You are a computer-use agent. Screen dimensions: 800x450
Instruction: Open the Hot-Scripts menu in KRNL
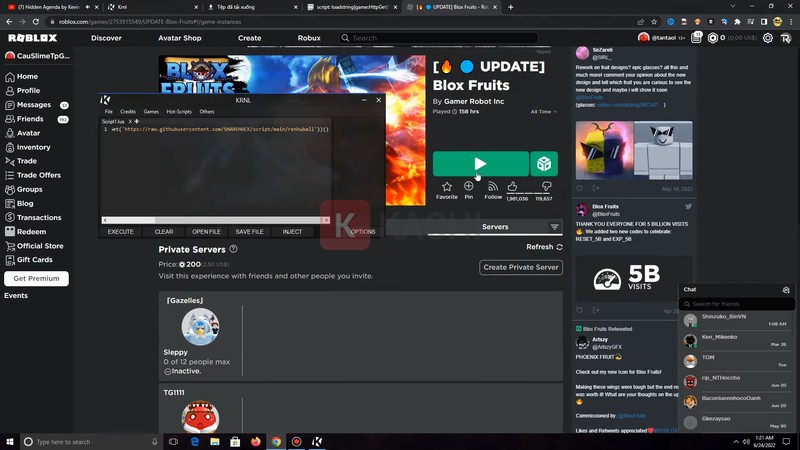click(x=179, y=112)
